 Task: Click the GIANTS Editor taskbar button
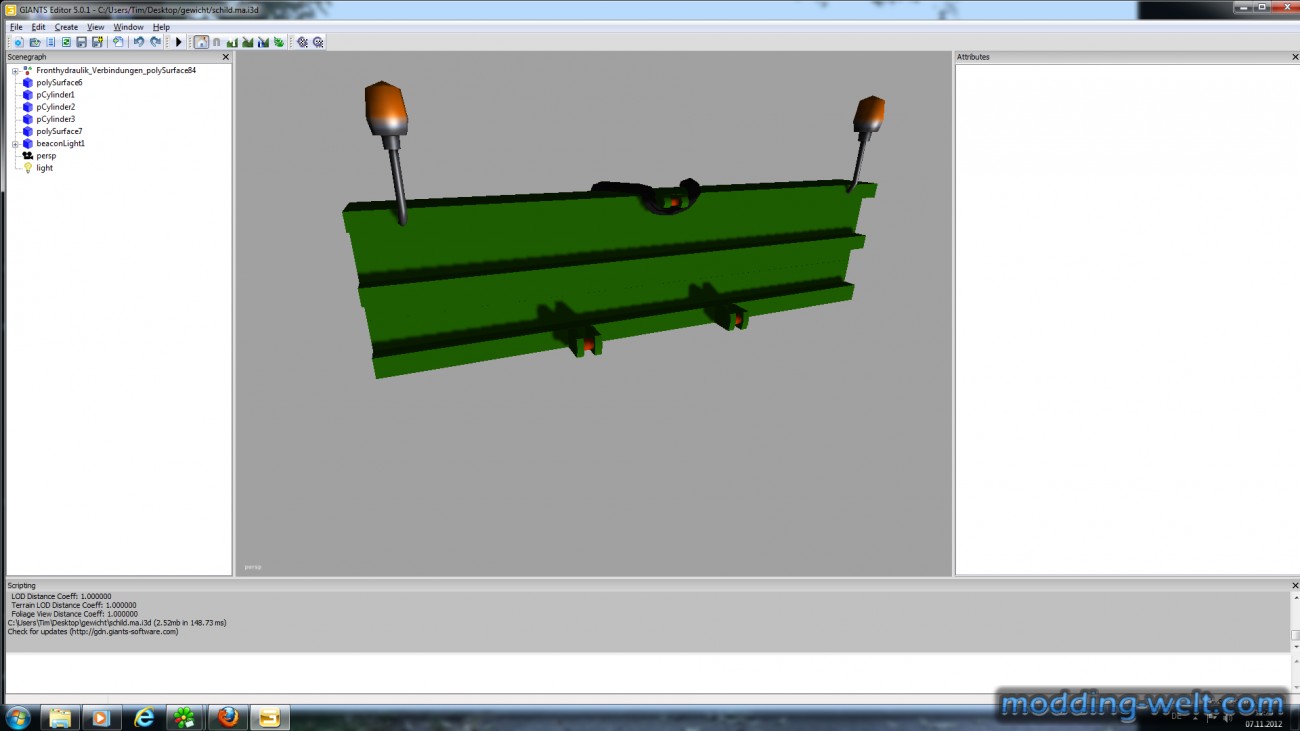[269, 717]
